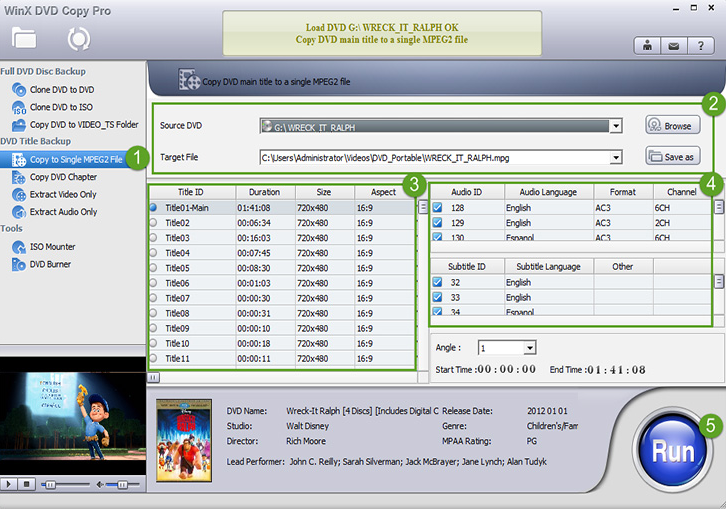Image resolution: width=726 pixels, height=509 pixels.
Task: Toggle subtitle 33 checkbox
Action: tap(437, 297)
